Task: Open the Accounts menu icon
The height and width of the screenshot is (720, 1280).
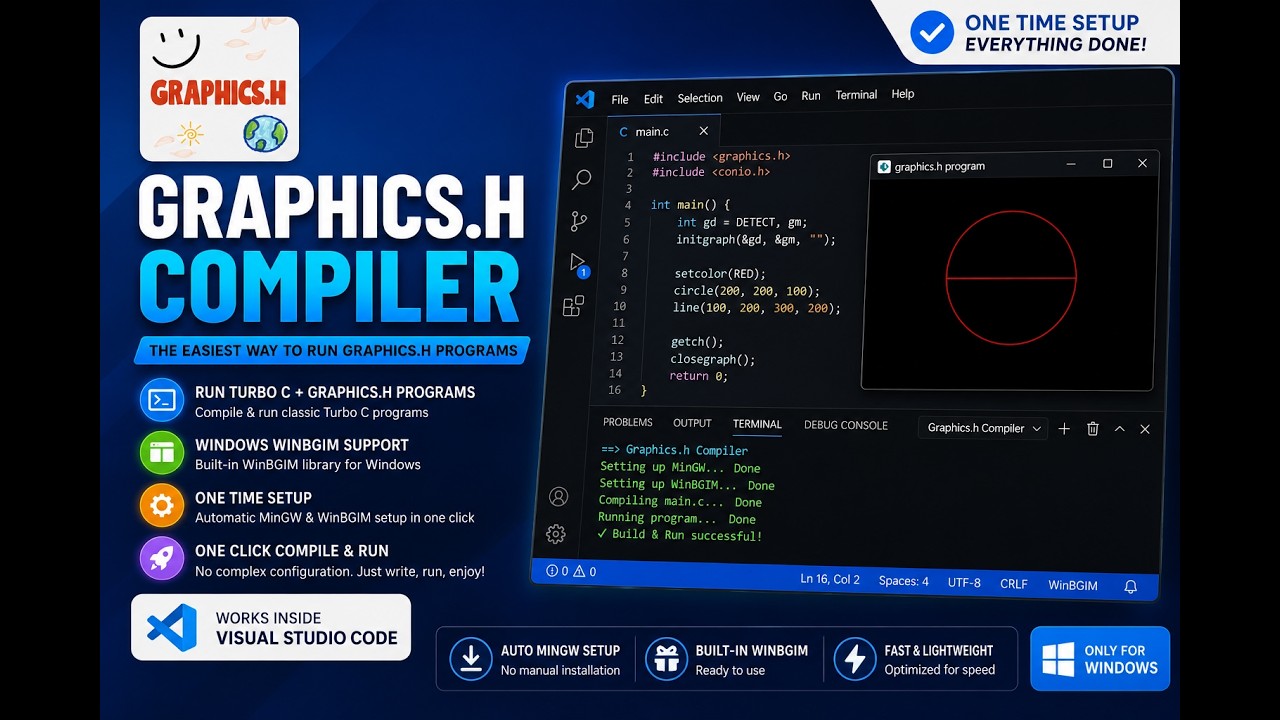Action: (x=559, y=496)
